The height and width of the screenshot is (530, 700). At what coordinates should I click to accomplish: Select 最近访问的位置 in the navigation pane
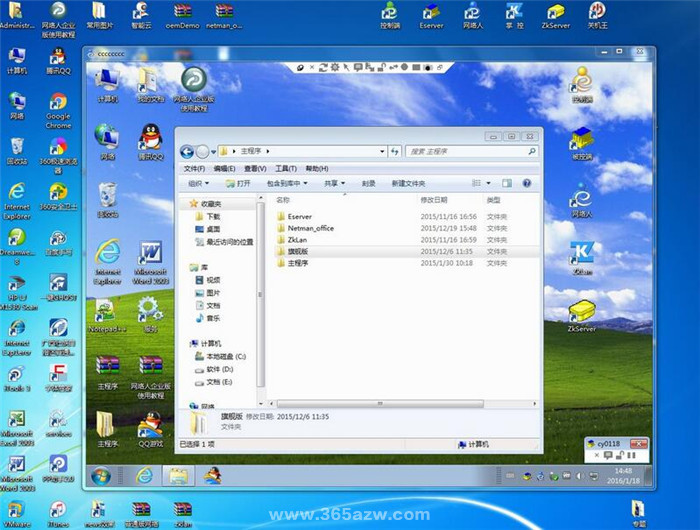point(229,242)
